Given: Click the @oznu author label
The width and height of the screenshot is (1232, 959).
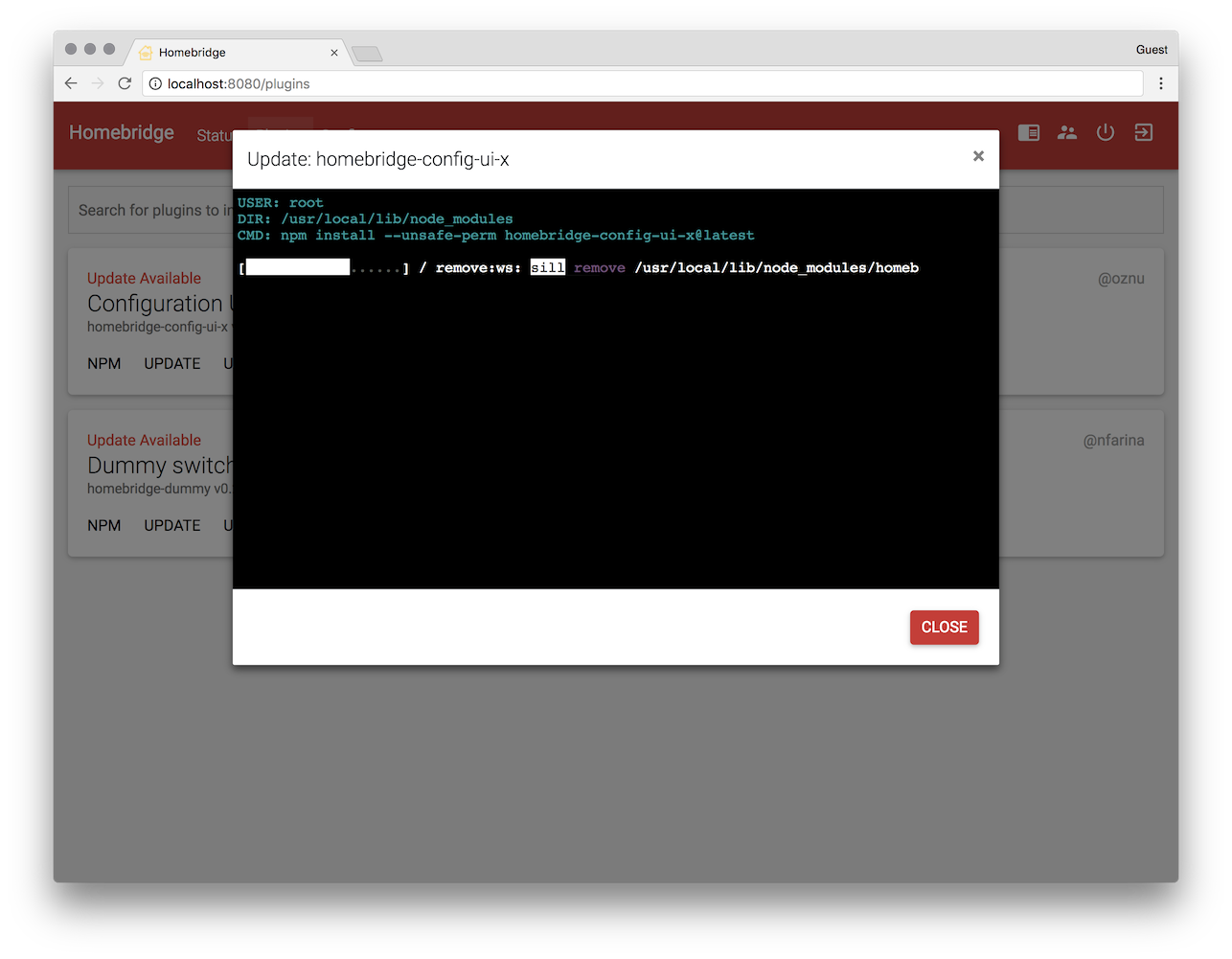Looking at the screenshot, I should point(1121,279).
